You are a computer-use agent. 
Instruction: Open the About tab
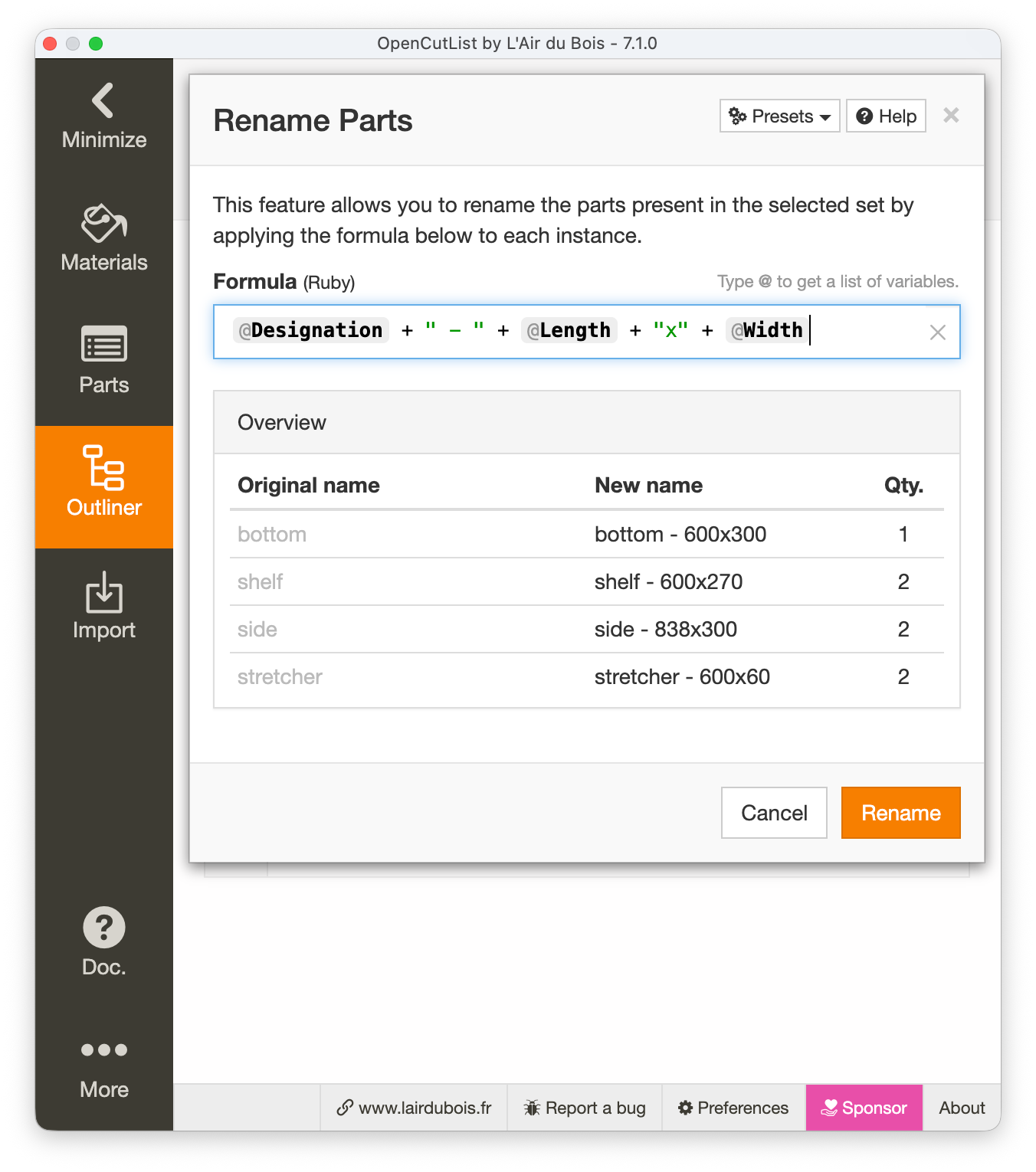pyautogui.click(x=962, y=1108)
